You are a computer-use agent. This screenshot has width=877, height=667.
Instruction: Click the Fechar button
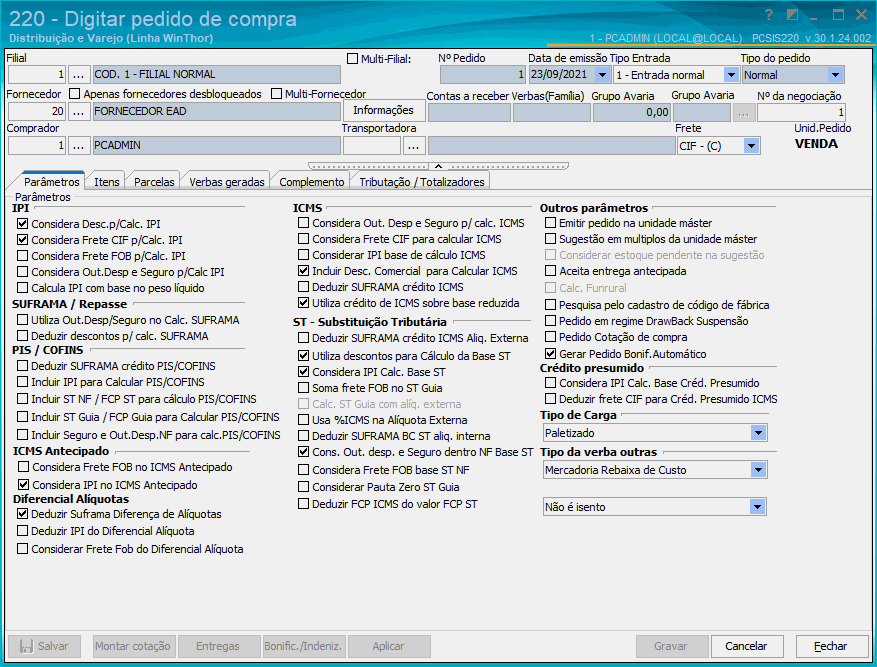831,646
